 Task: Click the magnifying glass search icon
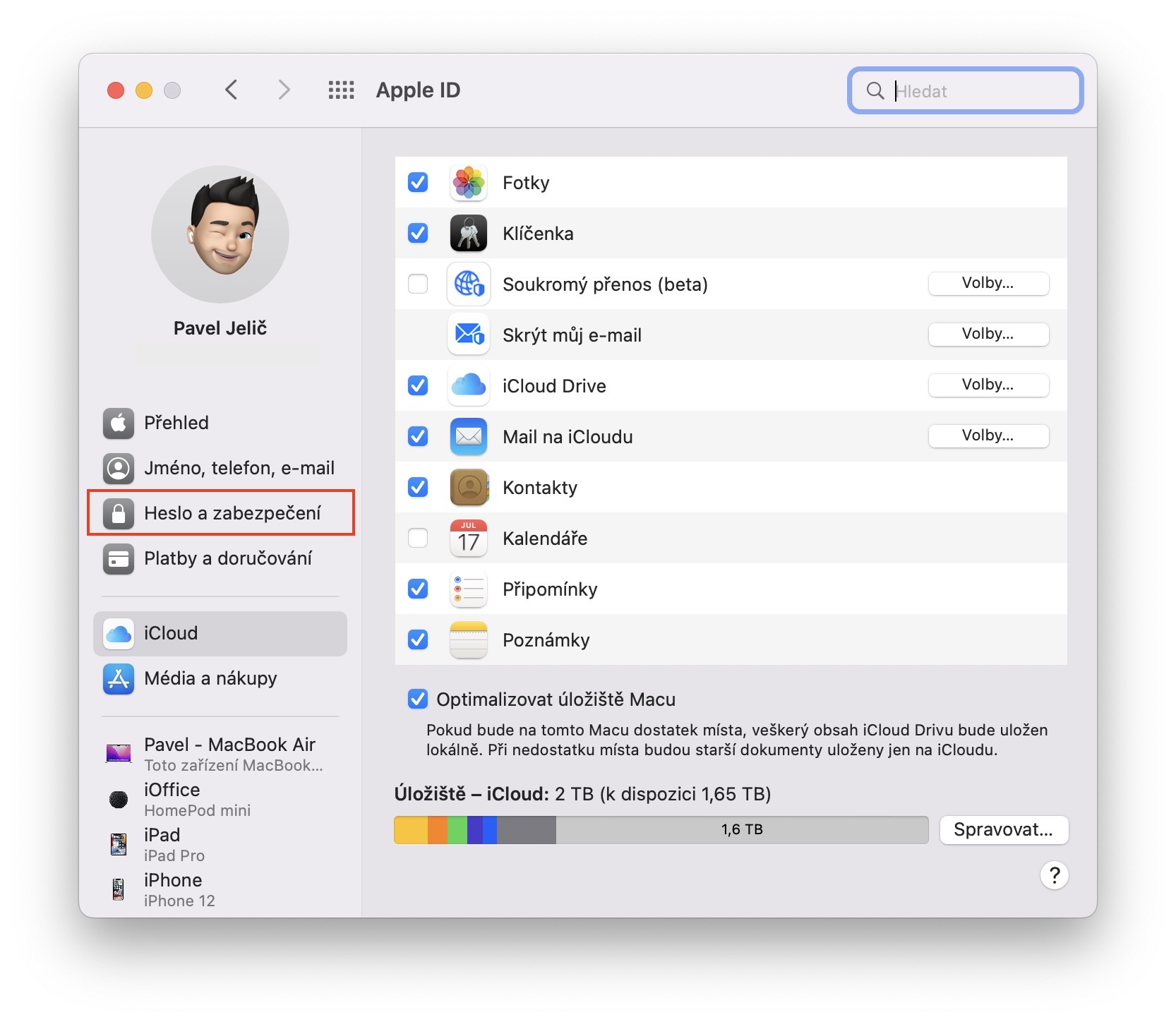click(875, 90)
